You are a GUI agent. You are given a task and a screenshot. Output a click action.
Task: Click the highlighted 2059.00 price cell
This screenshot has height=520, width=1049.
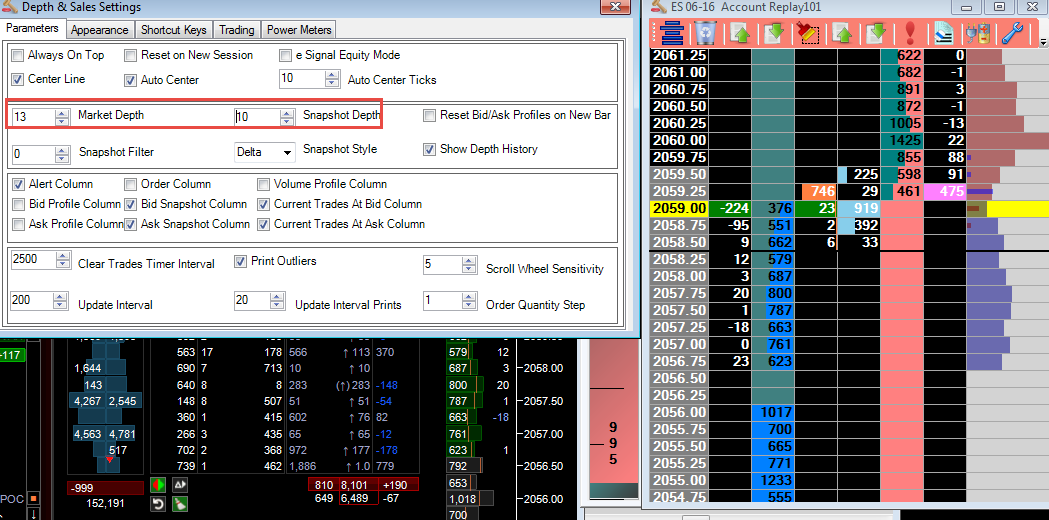click(x=678, y=209)
